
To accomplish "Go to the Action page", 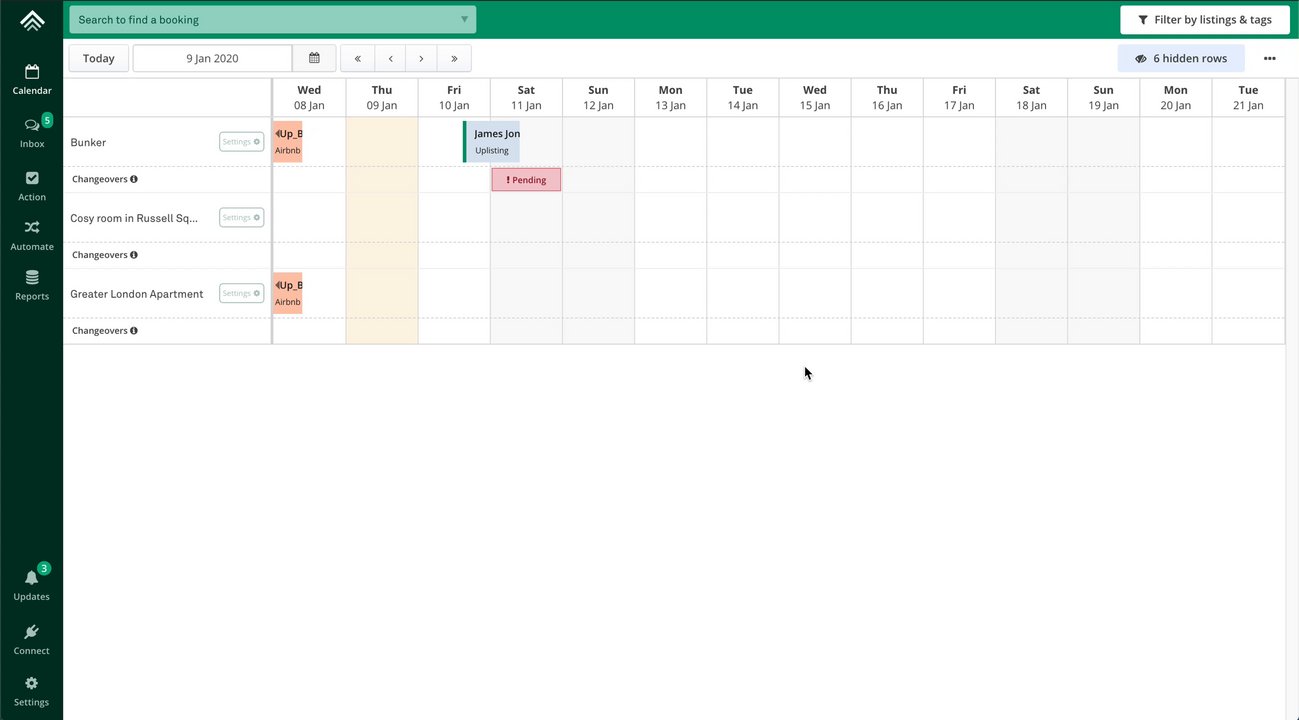I will [32, 186].
